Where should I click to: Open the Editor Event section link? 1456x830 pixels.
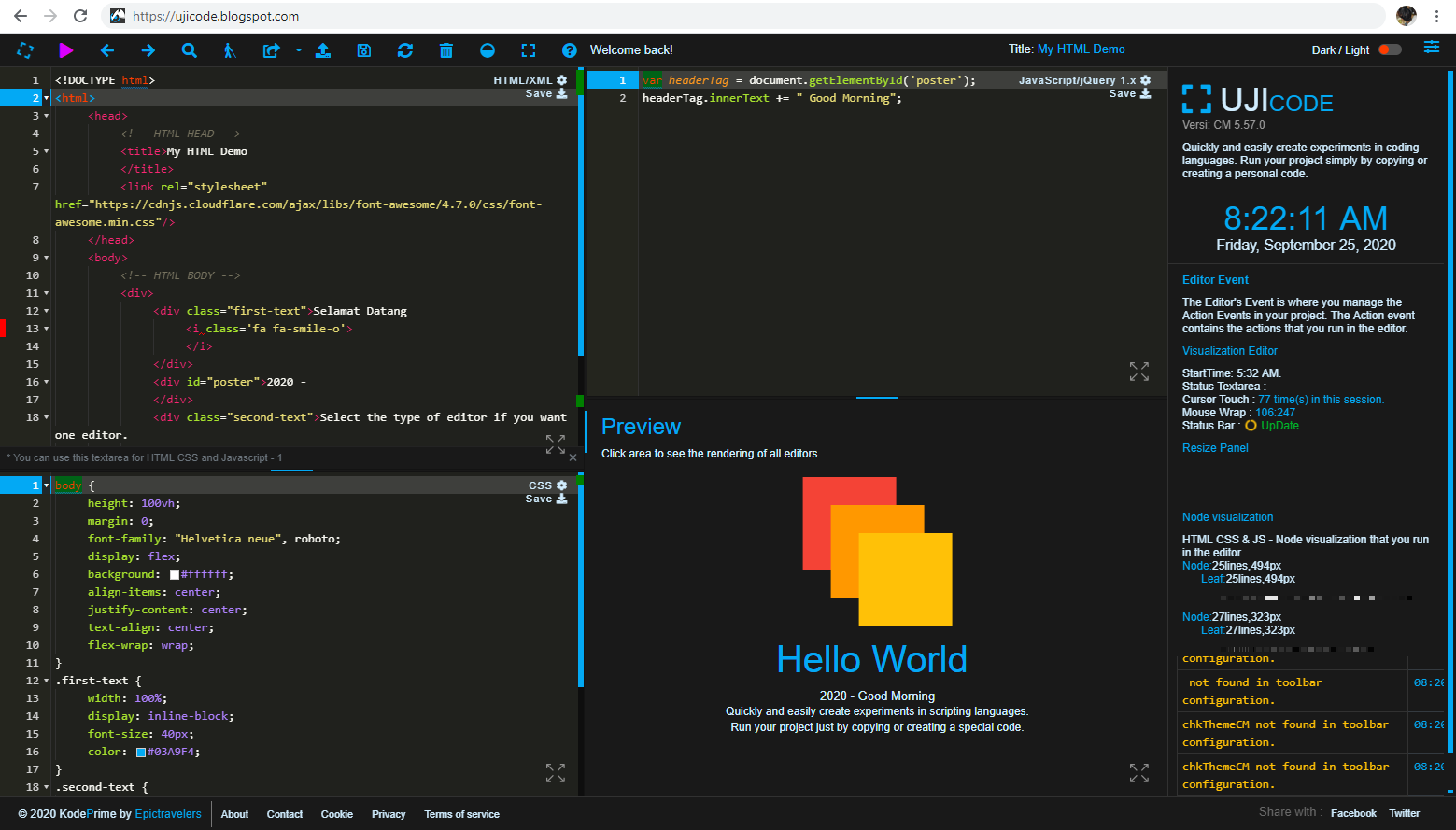click(1215, 280)
